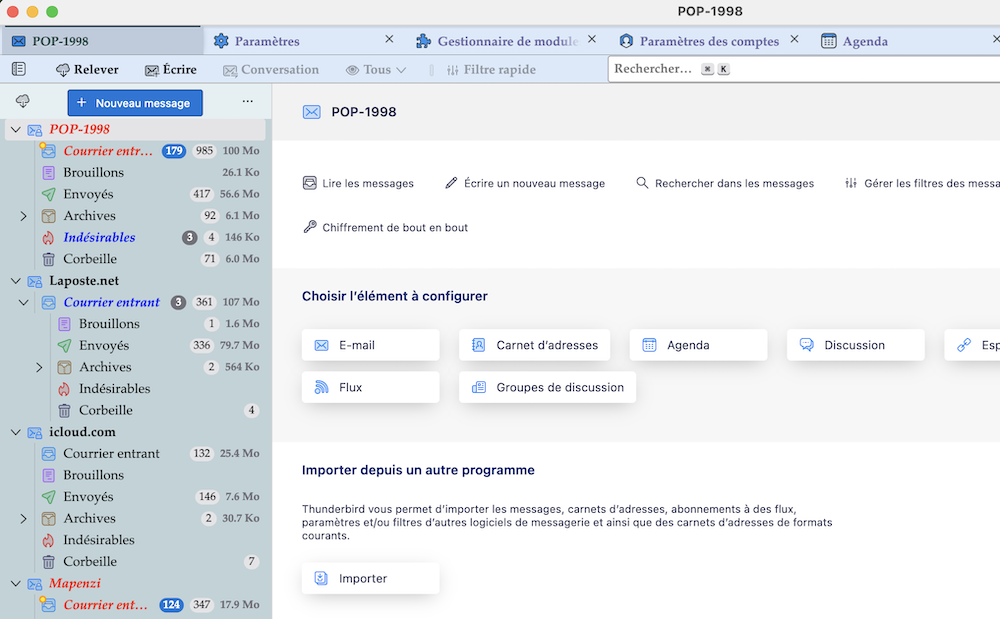1000x619 pixels.
Task: Select the POP-1998 mail tab
Action: tap(102, 41)
